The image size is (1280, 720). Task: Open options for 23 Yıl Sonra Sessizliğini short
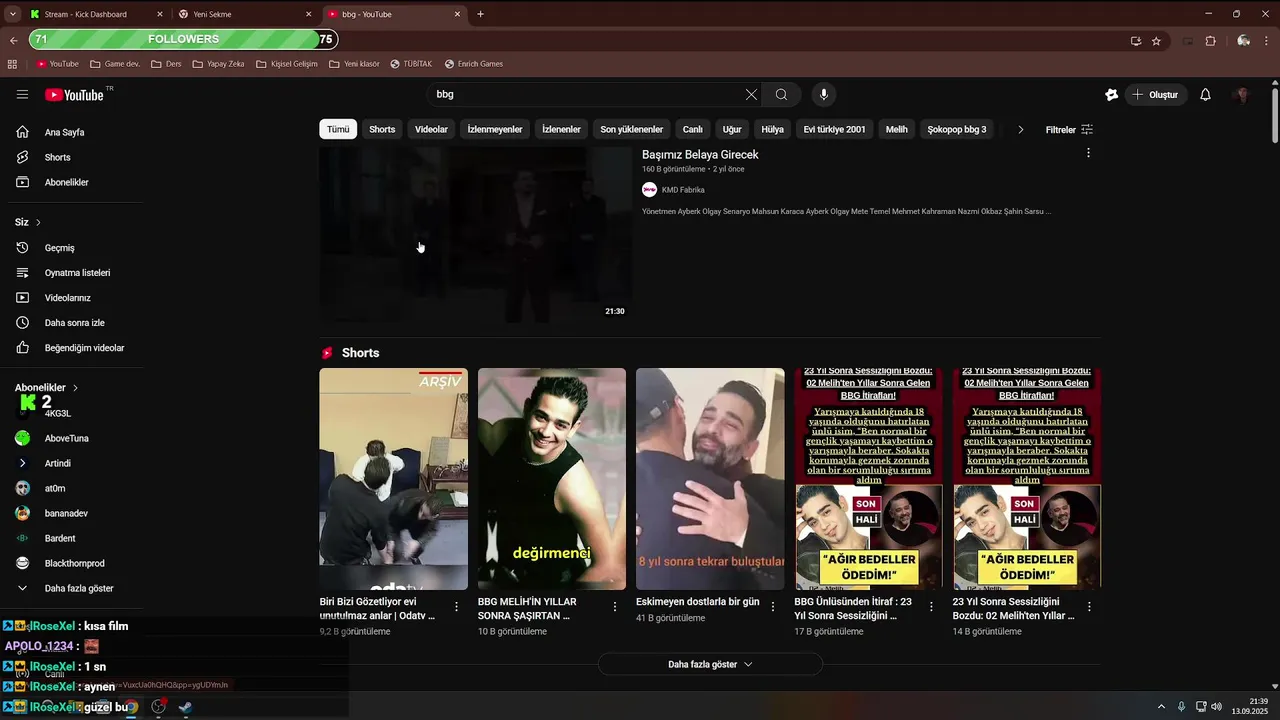coord(1089,606)
